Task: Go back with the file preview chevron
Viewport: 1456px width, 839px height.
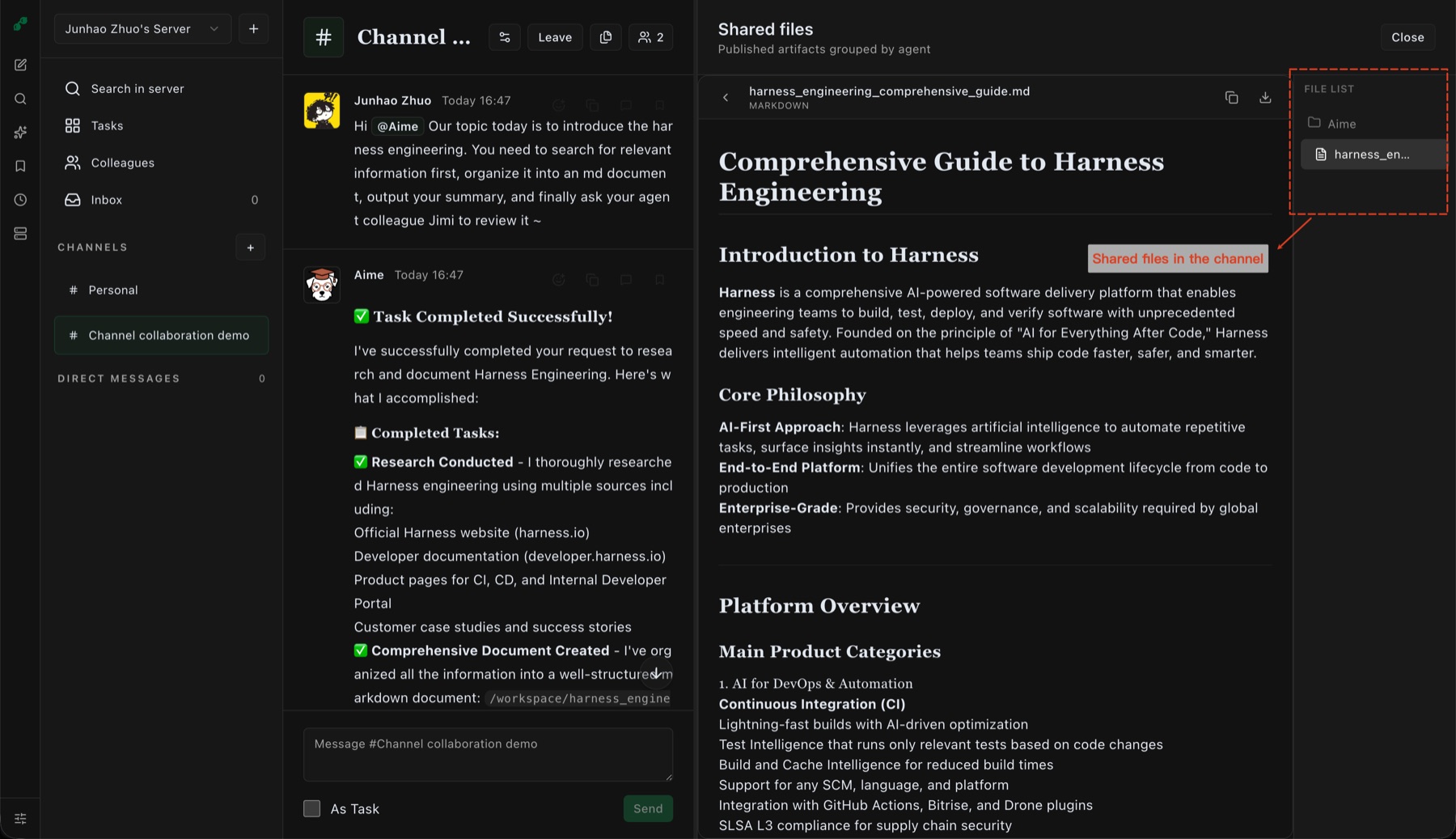Action: coord(726,98)
